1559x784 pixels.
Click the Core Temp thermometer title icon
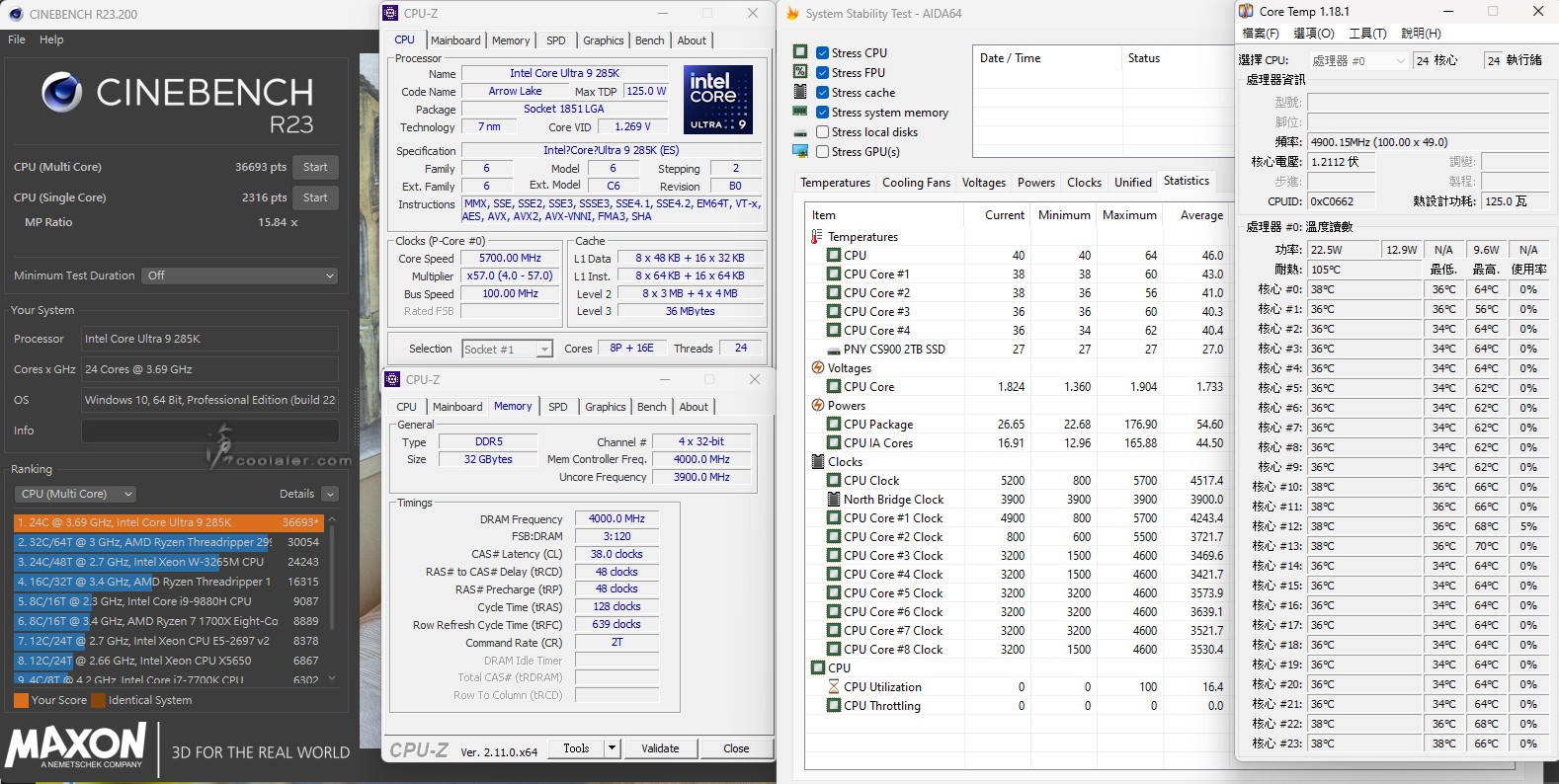click(1247, 11)
